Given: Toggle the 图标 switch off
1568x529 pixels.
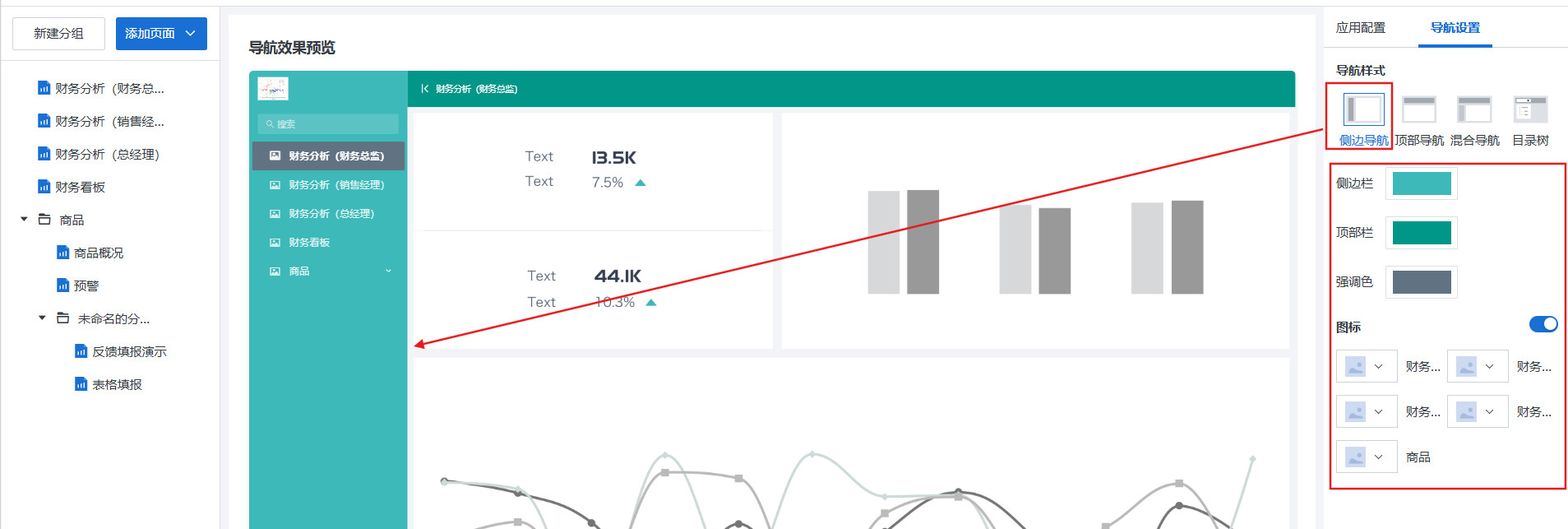Looking at the screenshot, I should pos(1543,324).
